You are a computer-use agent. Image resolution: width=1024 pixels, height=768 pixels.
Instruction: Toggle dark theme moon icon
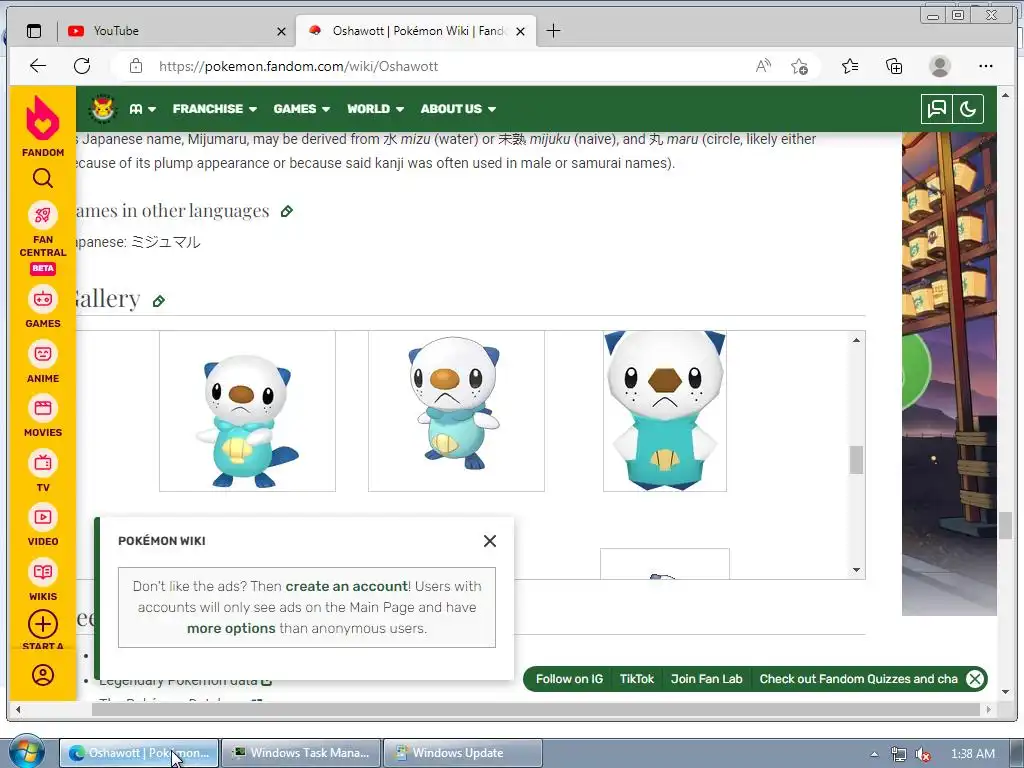(968, 109)
